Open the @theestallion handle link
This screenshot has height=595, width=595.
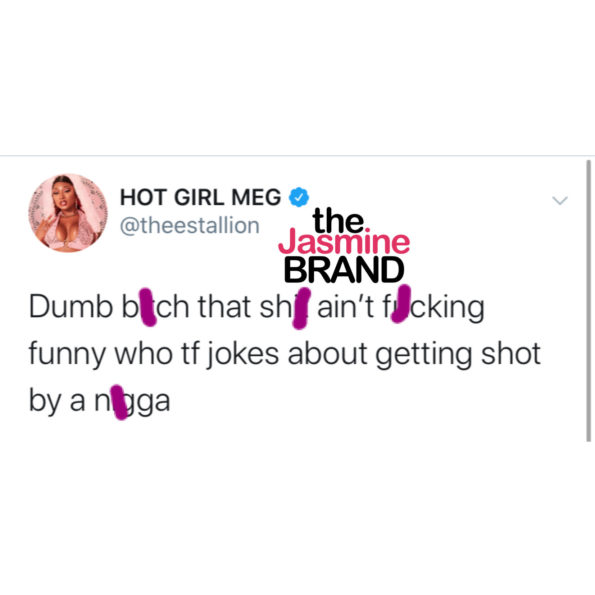(189, 226)
